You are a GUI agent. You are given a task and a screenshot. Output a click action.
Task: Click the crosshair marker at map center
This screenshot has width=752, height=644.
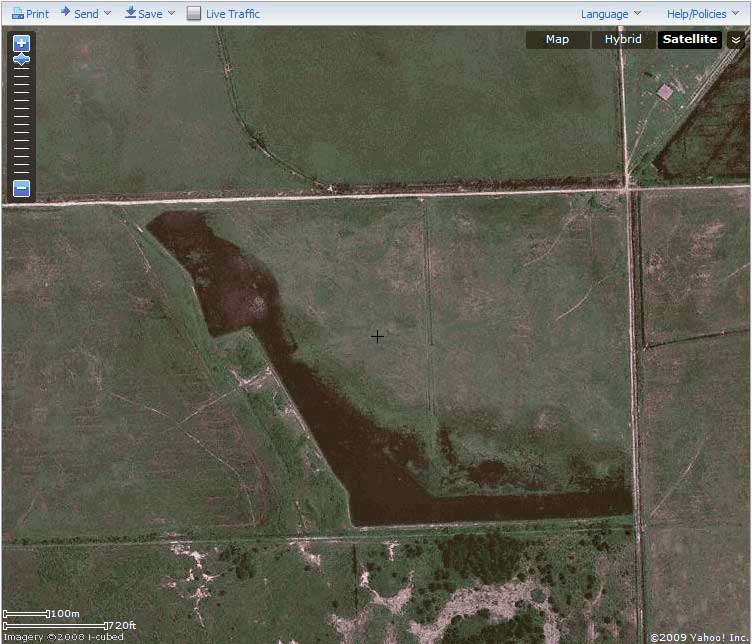(377, 337)
